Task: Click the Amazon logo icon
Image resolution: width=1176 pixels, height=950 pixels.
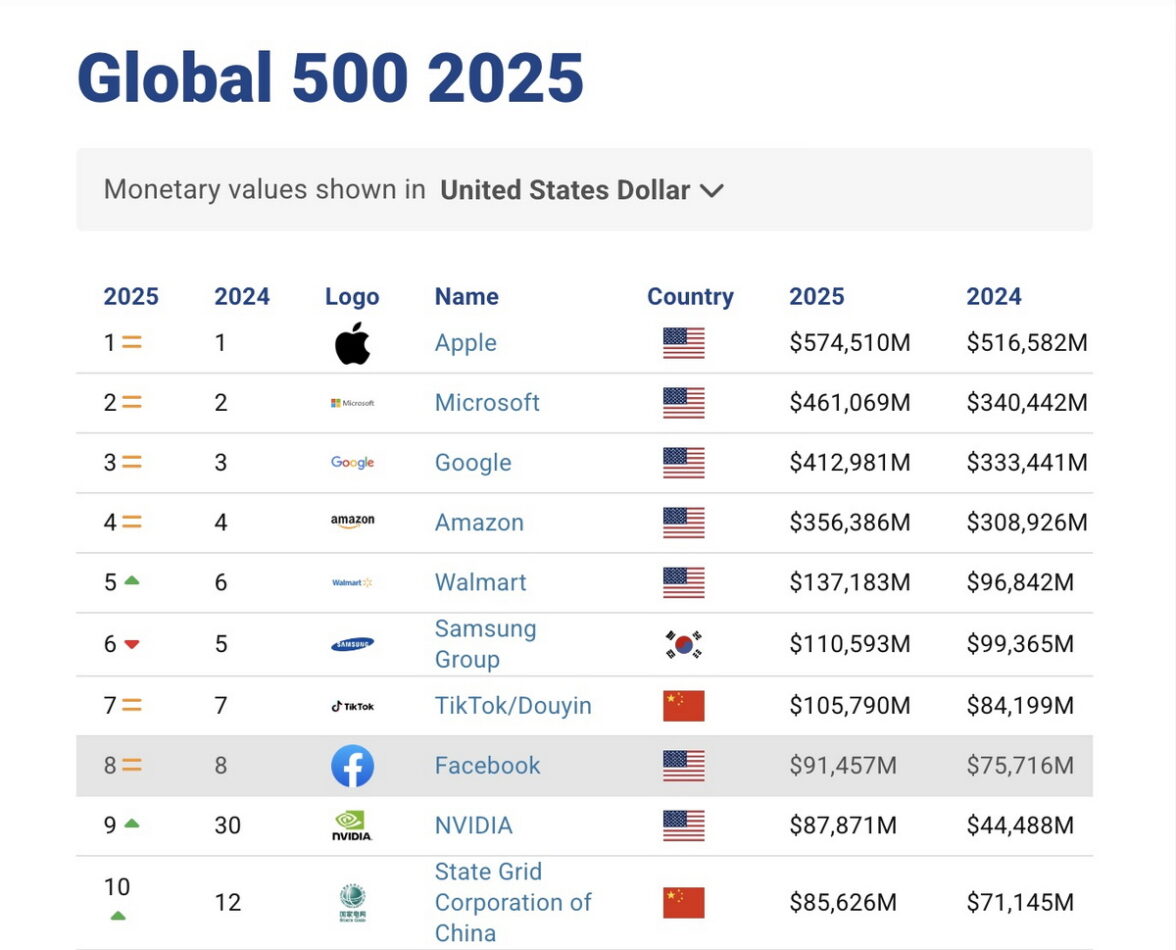Action: pyautogui.click(x=352, y=522)
